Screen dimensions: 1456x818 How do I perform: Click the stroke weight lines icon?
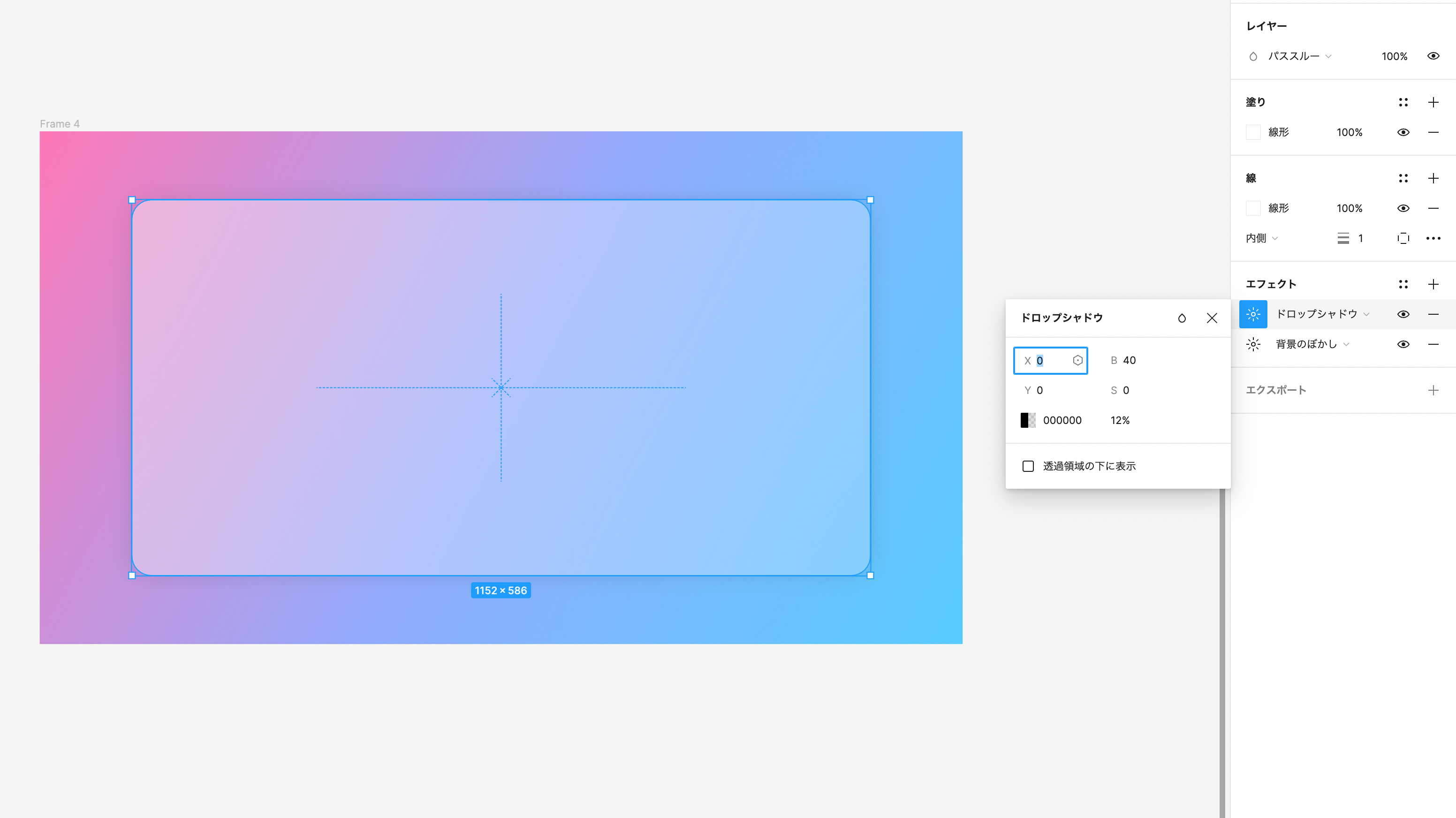[1343, 239]
